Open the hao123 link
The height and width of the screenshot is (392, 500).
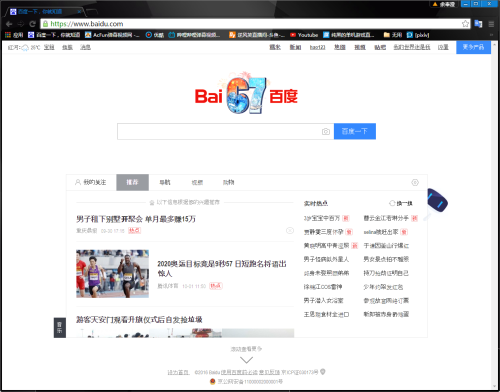[317, 47]
